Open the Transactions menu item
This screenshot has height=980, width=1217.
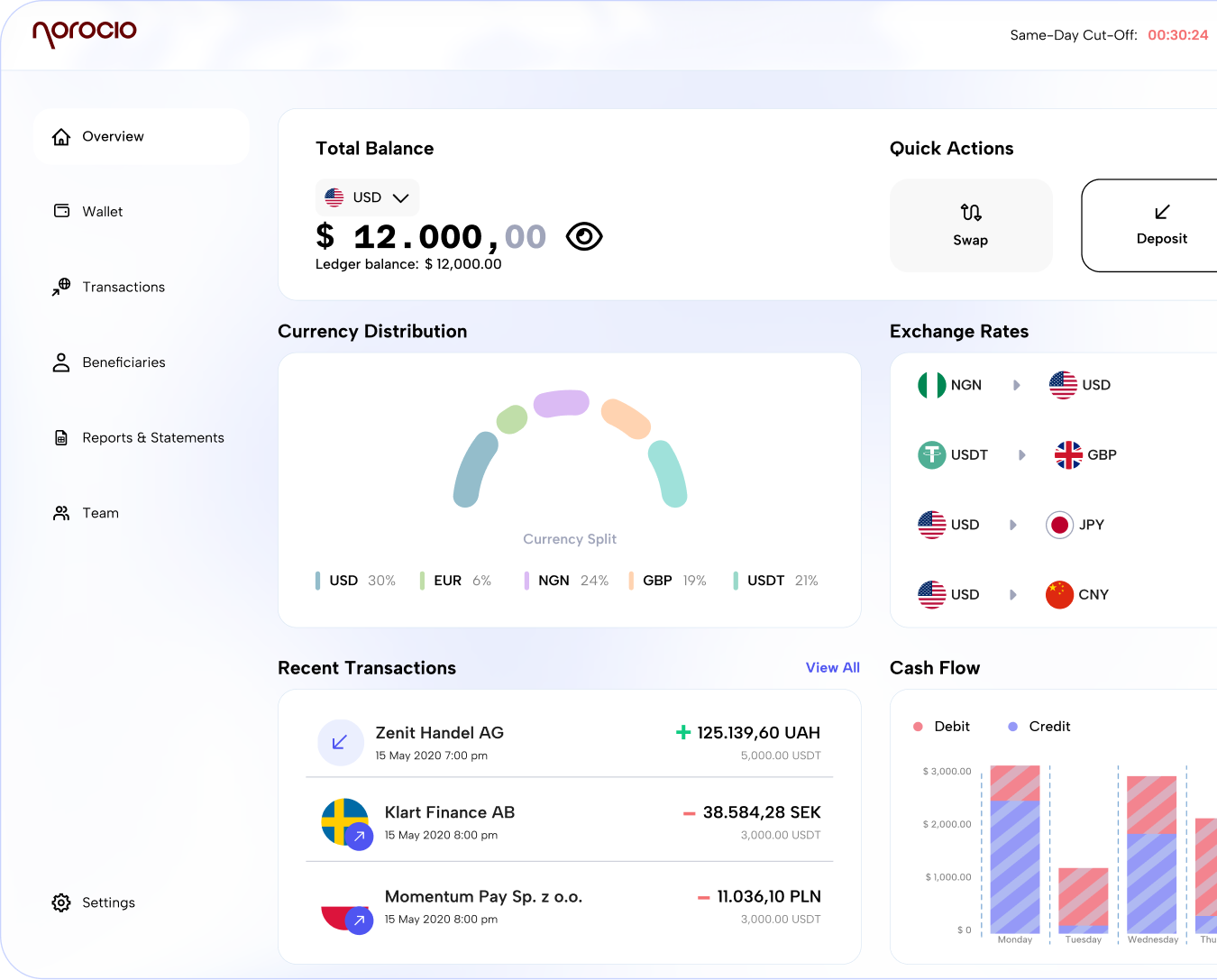(x=124, y=287)
